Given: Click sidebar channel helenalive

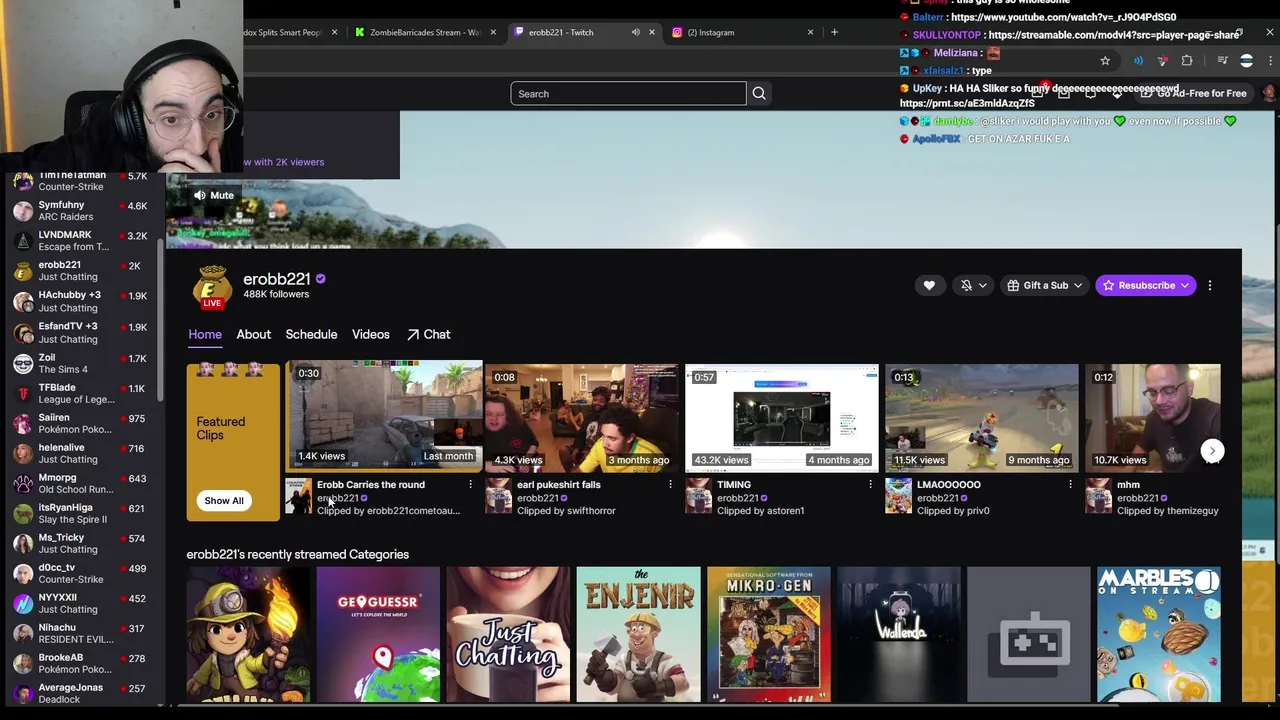Looking at the screenshot, I should click(82, 453).
